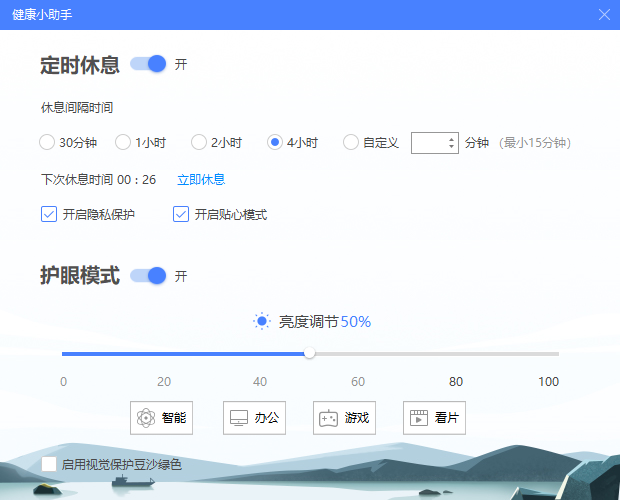Click the brightness sun icon
The width and height of the screenshot is (620, 500).
click(x=262, y=321)
